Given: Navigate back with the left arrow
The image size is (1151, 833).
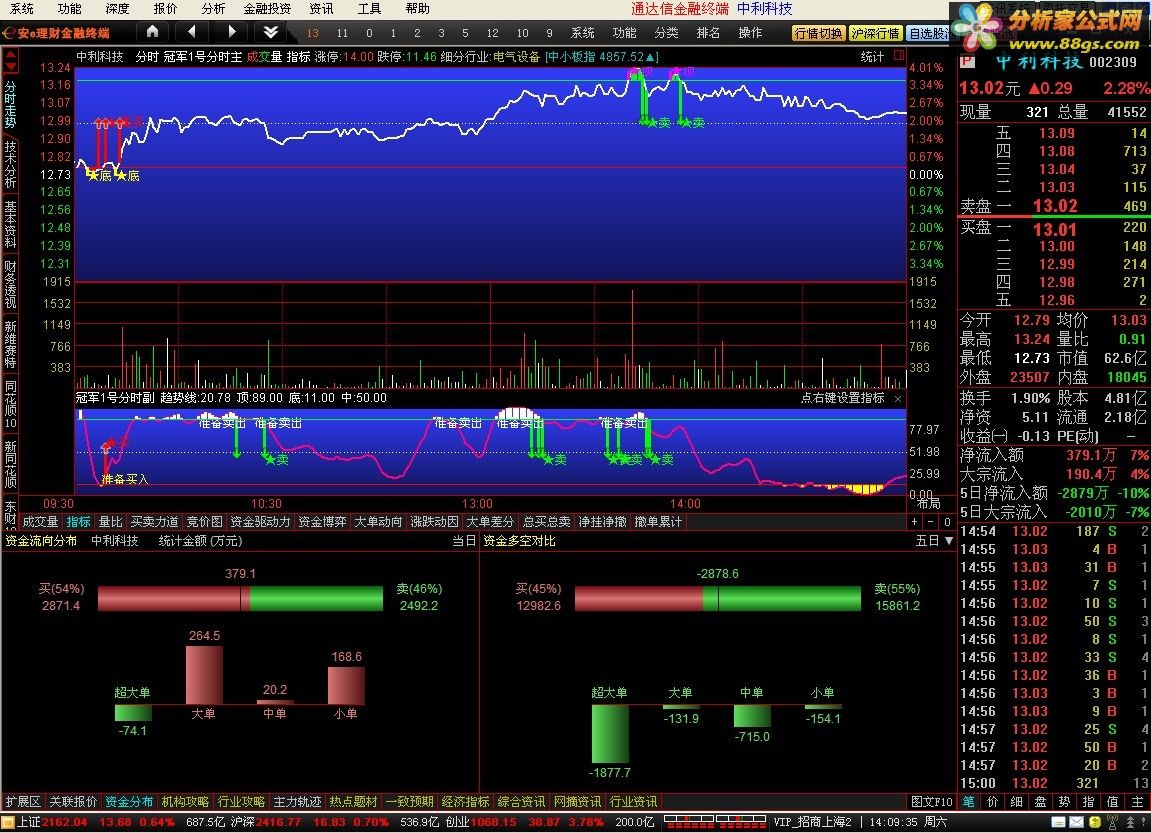Looking at the screenshot, I should [192, 32].
